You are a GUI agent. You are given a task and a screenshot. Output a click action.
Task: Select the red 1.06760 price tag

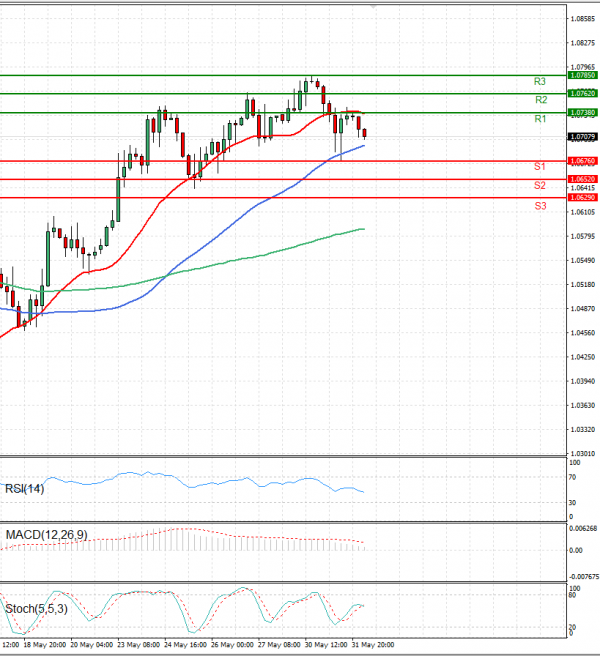[x=581, y=161]
